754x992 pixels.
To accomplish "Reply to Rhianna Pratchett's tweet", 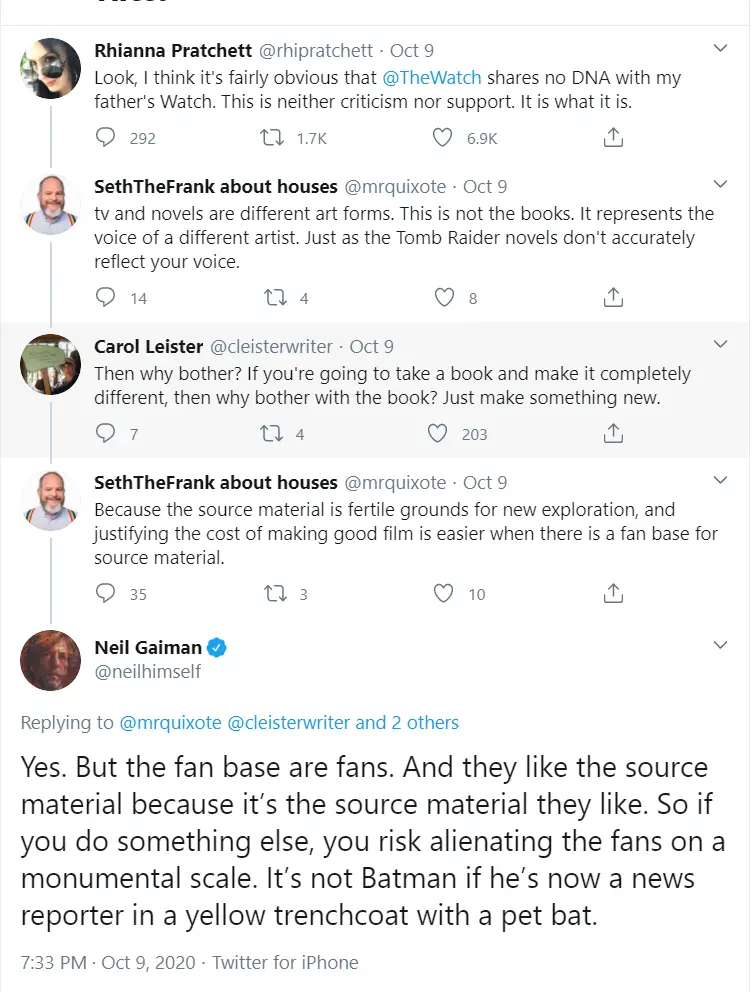I will pyautogui.click(x=107, y=138).
